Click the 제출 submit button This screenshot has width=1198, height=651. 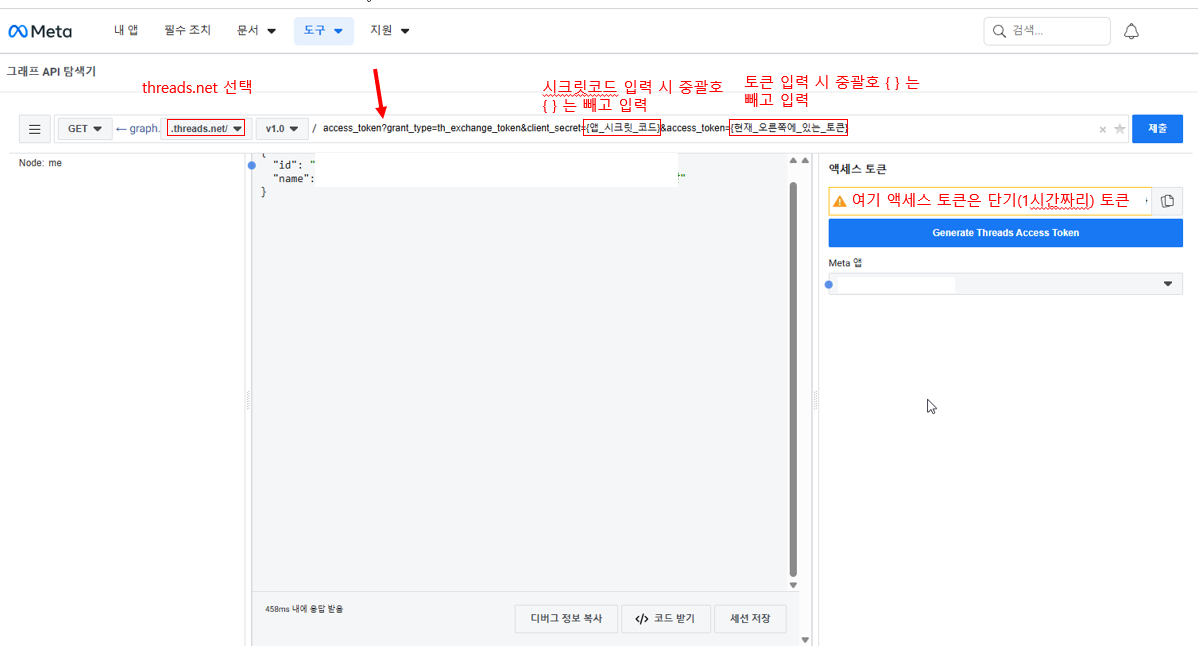pyautogui.click(x=1157, y=128)
